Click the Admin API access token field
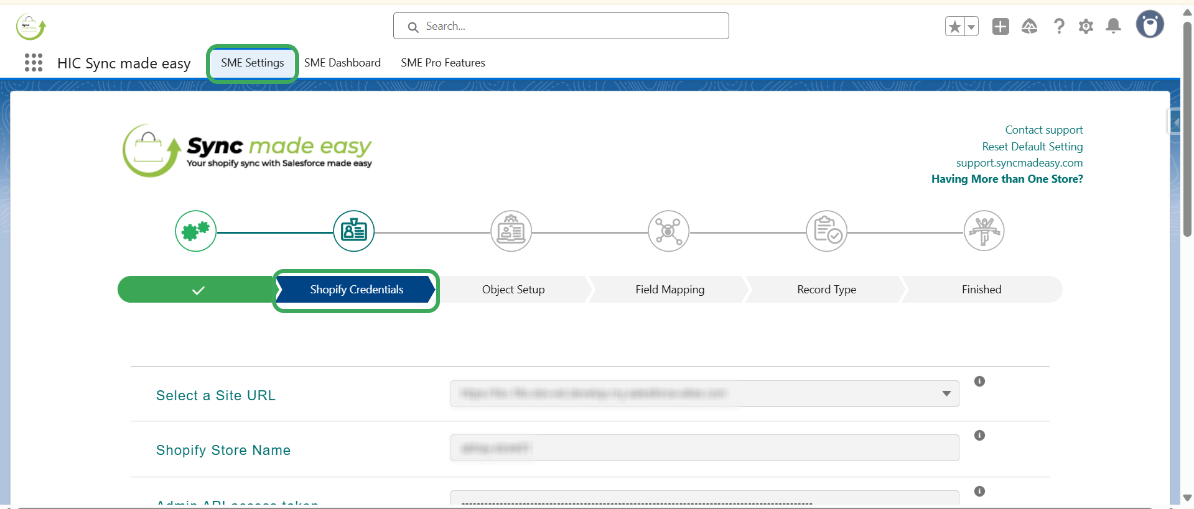The width and height of the screenshot is (1194, 509). pos(704,498)
